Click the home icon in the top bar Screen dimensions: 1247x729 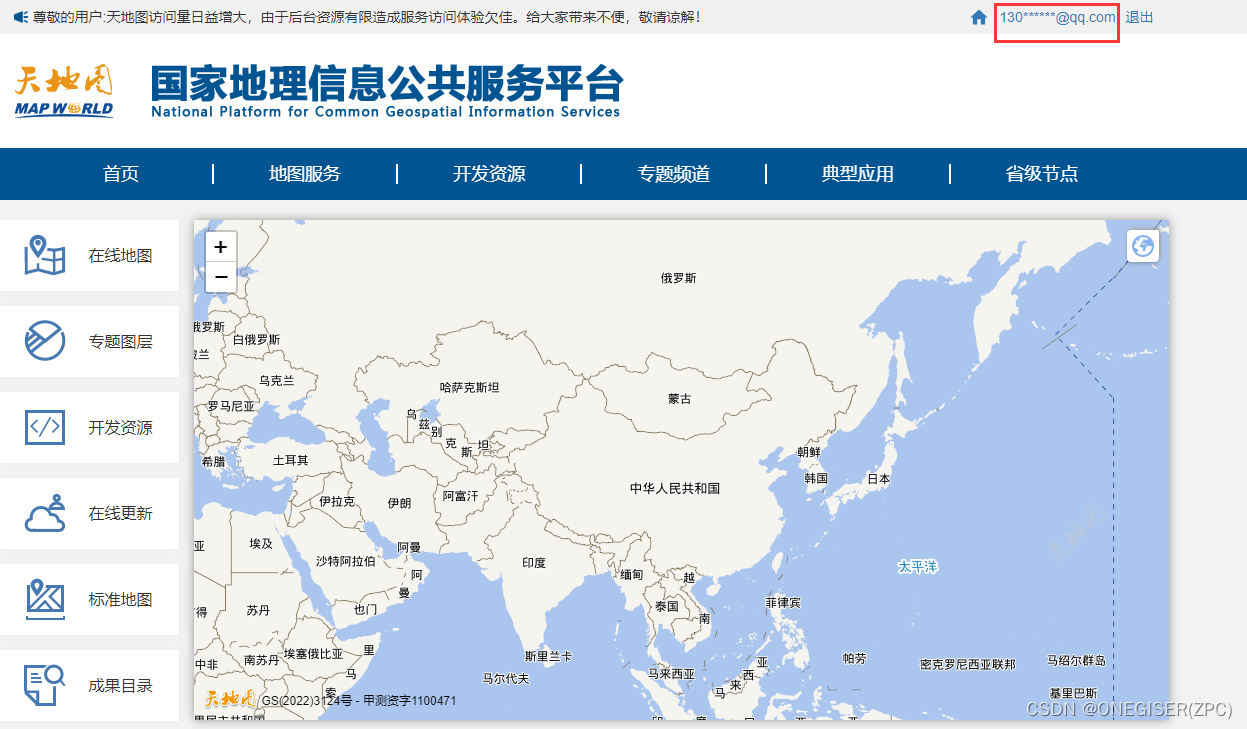tap(978, 17)
